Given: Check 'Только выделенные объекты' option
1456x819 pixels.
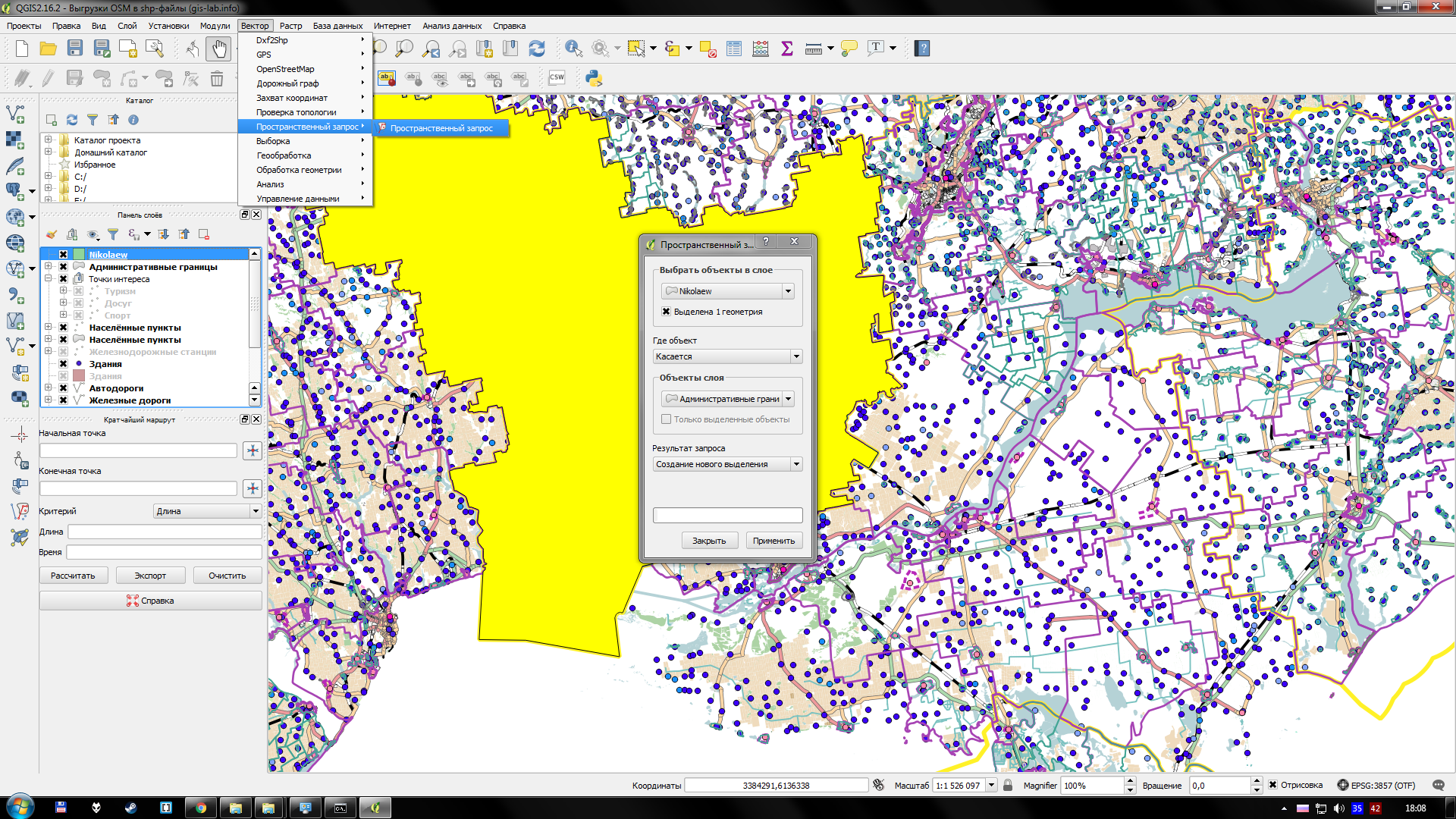Looking at the screenshot, I should (666, 419).
